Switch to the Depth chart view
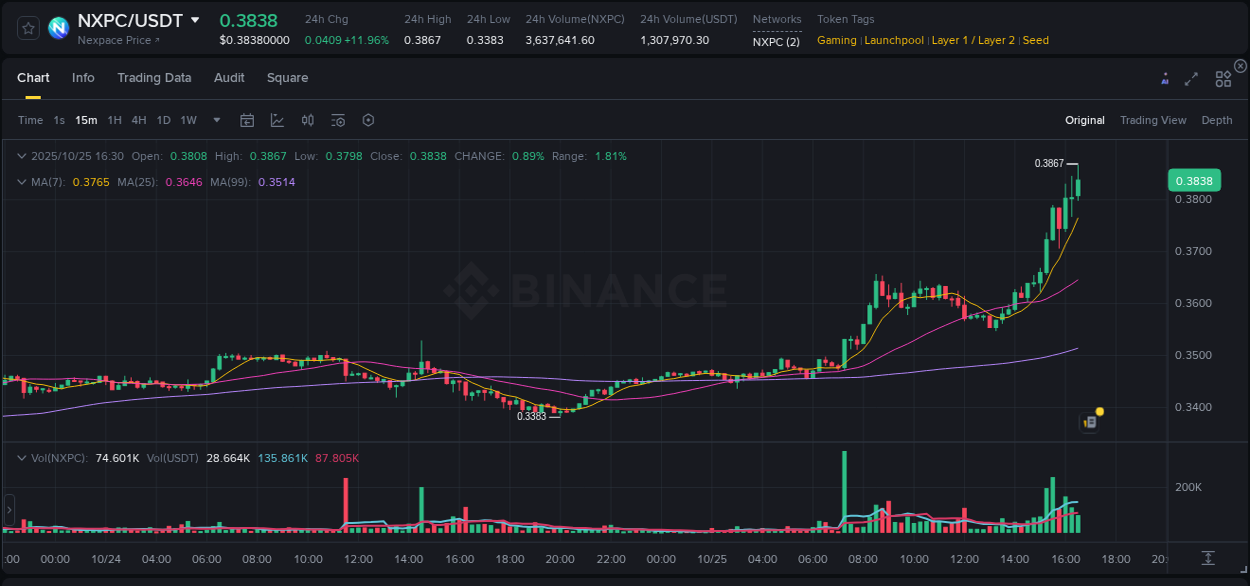This screenshot has width=1250, height=586. [1217, 120]
